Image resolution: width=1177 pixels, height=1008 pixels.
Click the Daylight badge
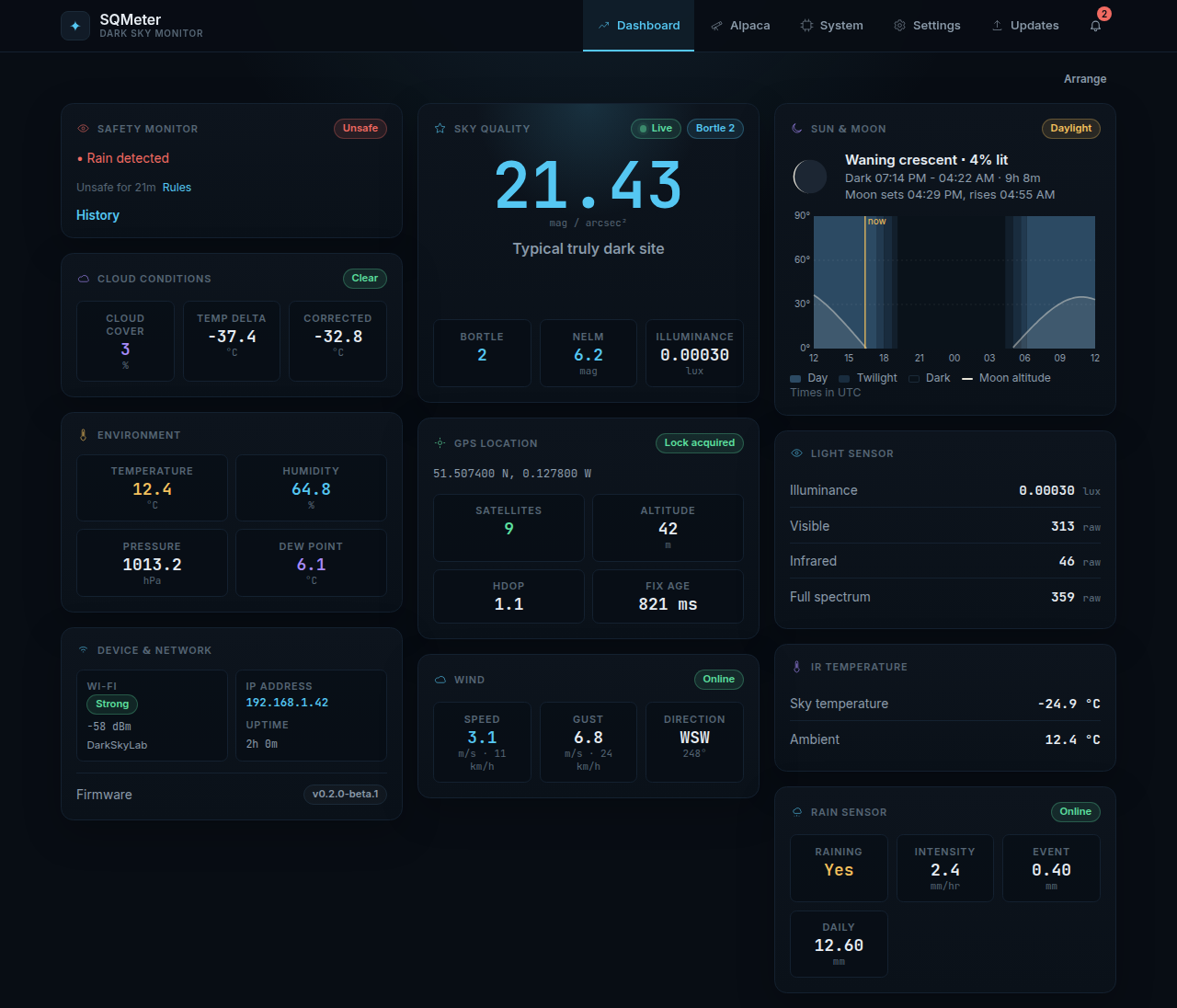pos(1070,129)
